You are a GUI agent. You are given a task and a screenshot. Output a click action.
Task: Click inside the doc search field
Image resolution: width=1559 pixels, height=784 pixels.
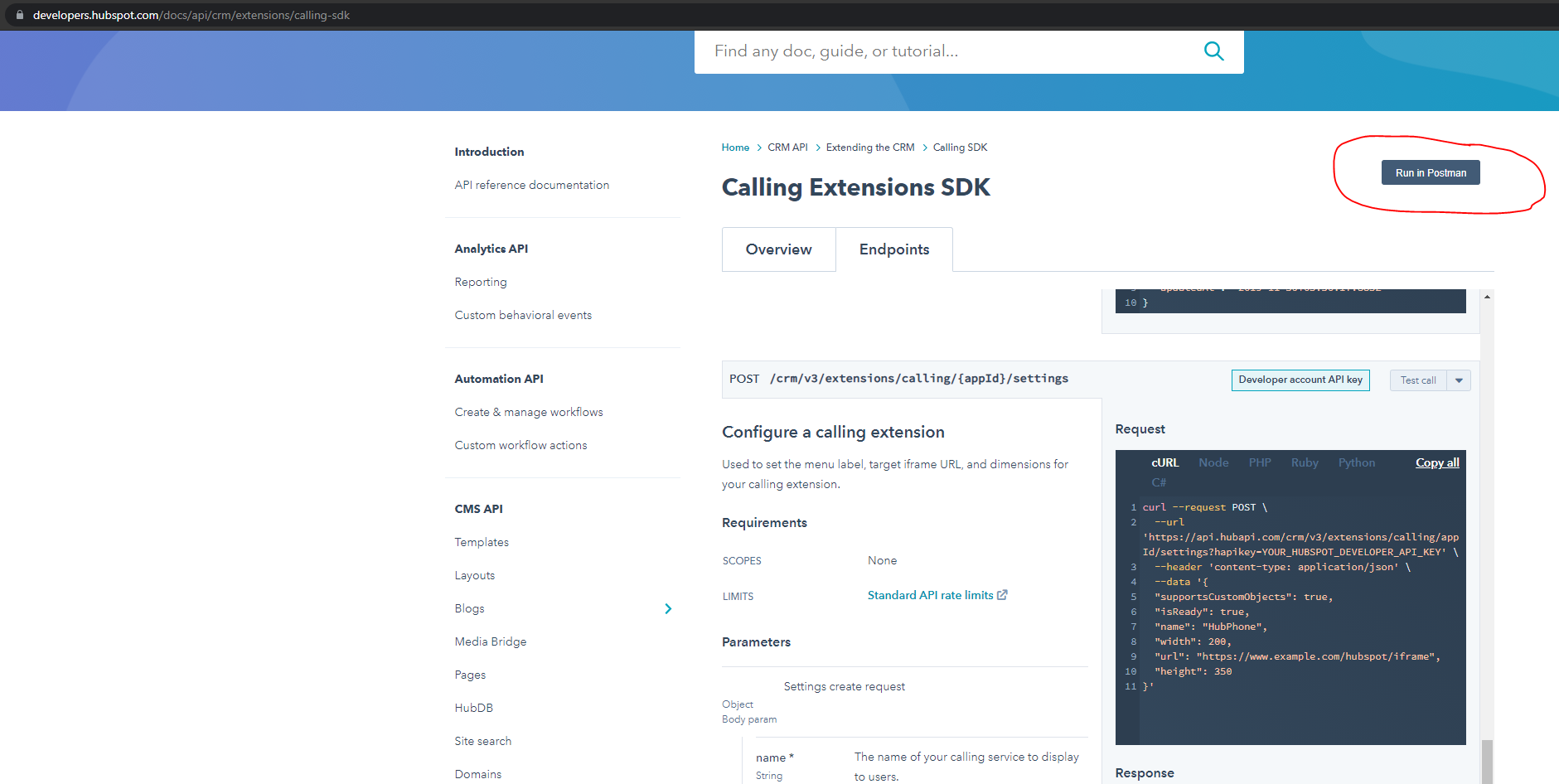[x=912, y=51]
